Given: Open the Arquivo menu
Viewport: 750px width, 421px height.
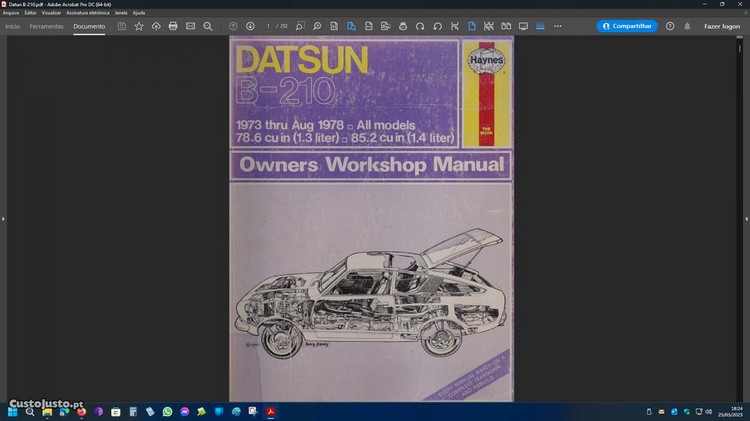Looking at the screenshot, I should point(11,13).
